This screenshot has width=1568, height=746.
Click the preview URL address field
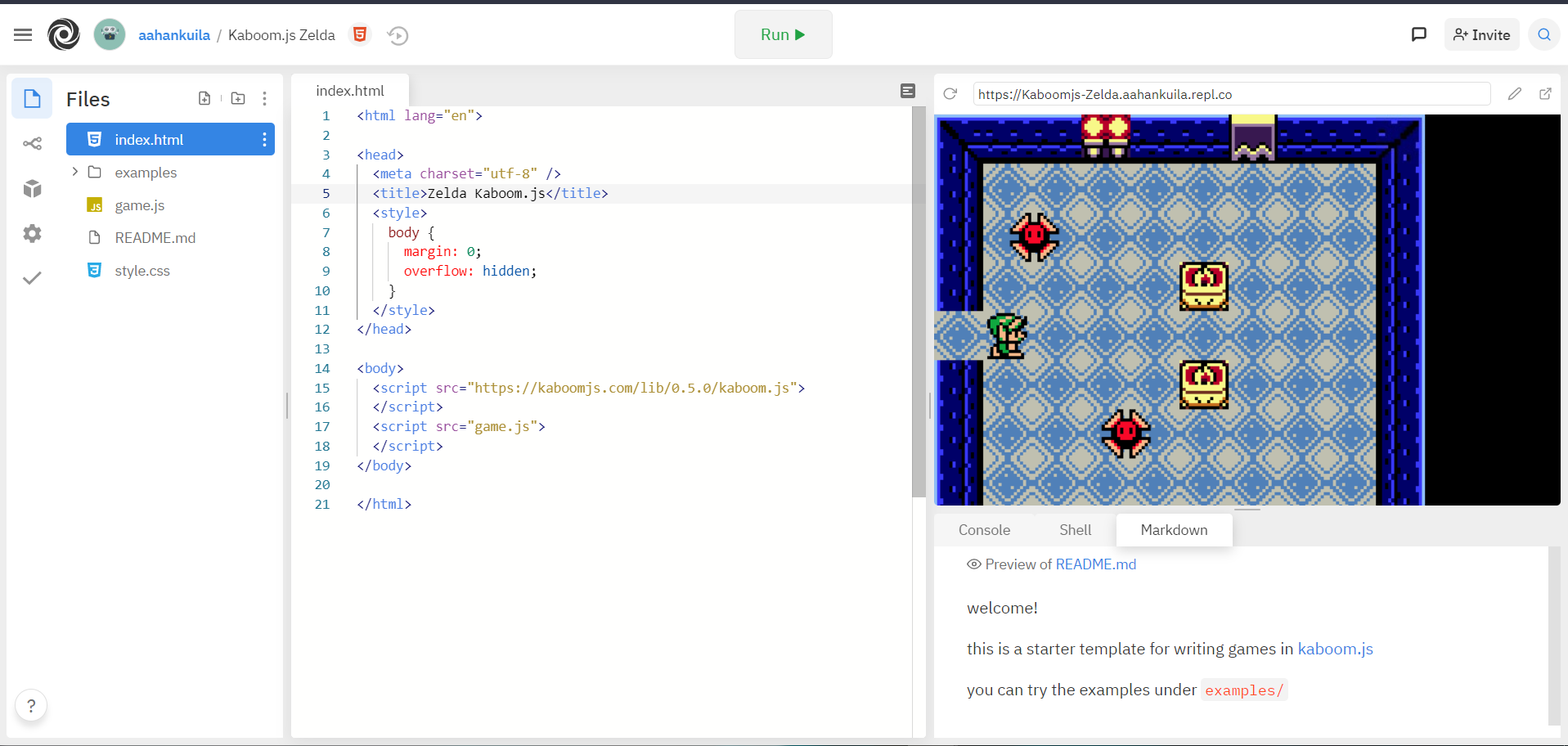point(1231,94)
